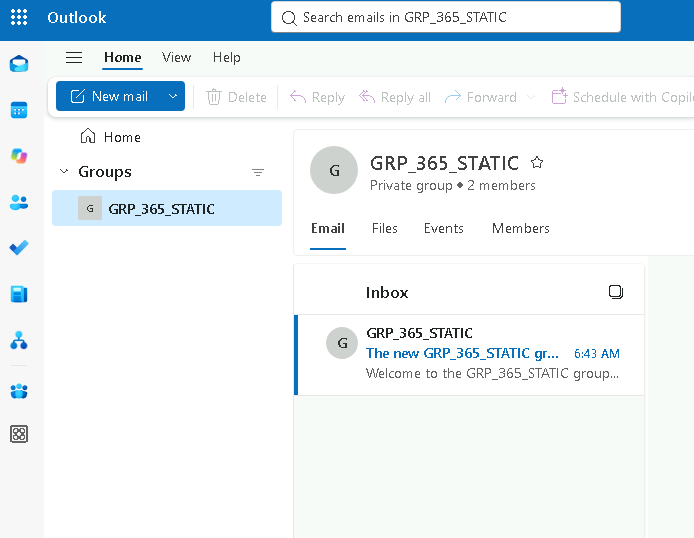This screenshot has height=538, width=694.
Task: Open the welcome email from GRP_365_STATIC
Action: [469, 354]
